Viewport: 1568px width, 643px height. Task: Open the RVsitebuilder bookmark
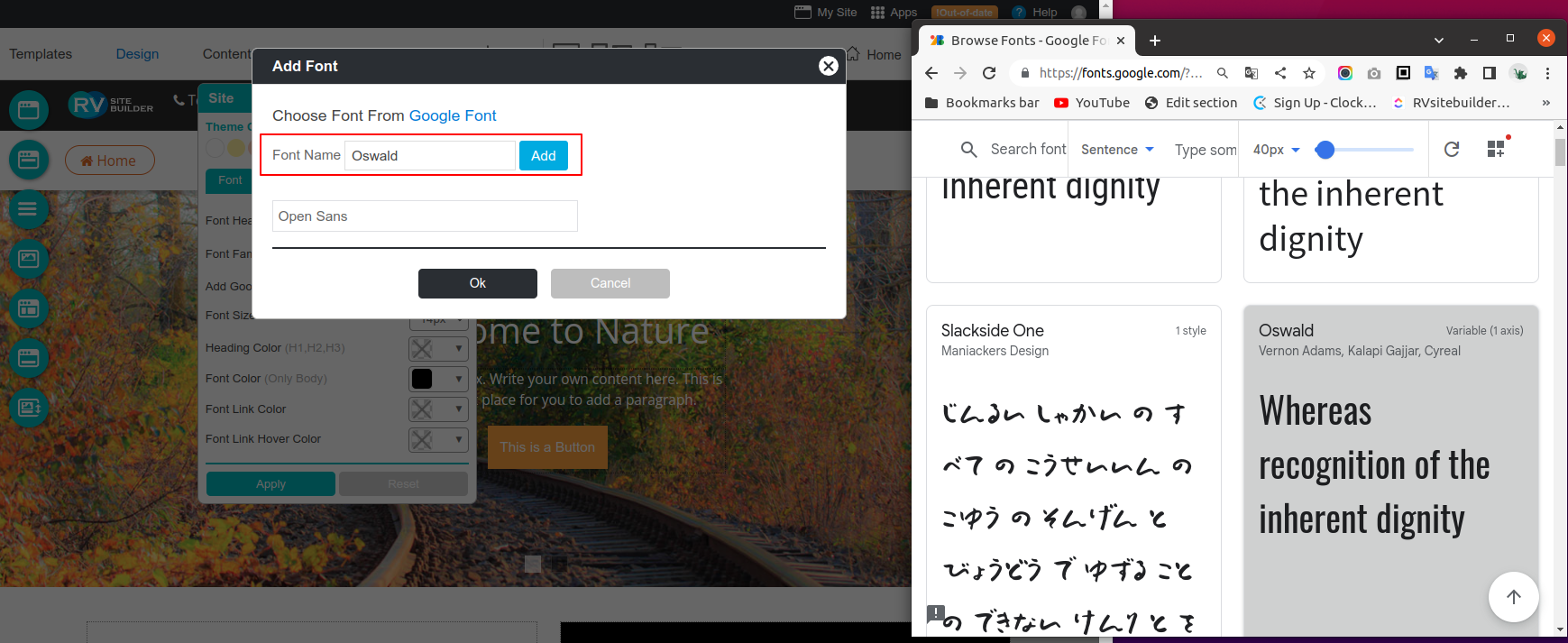click(1451, 103)
